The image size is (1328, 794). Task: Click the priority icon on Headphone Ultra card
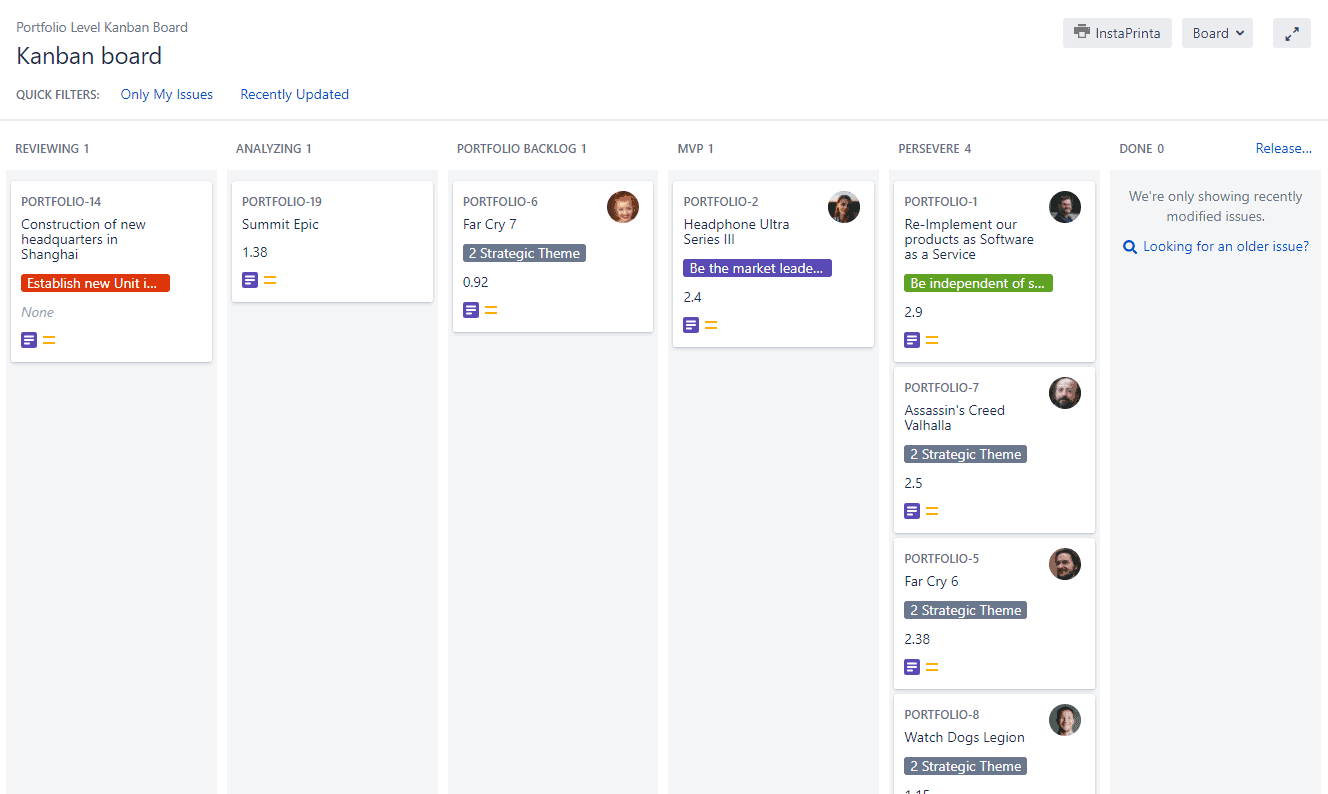[x=710, y=324]
